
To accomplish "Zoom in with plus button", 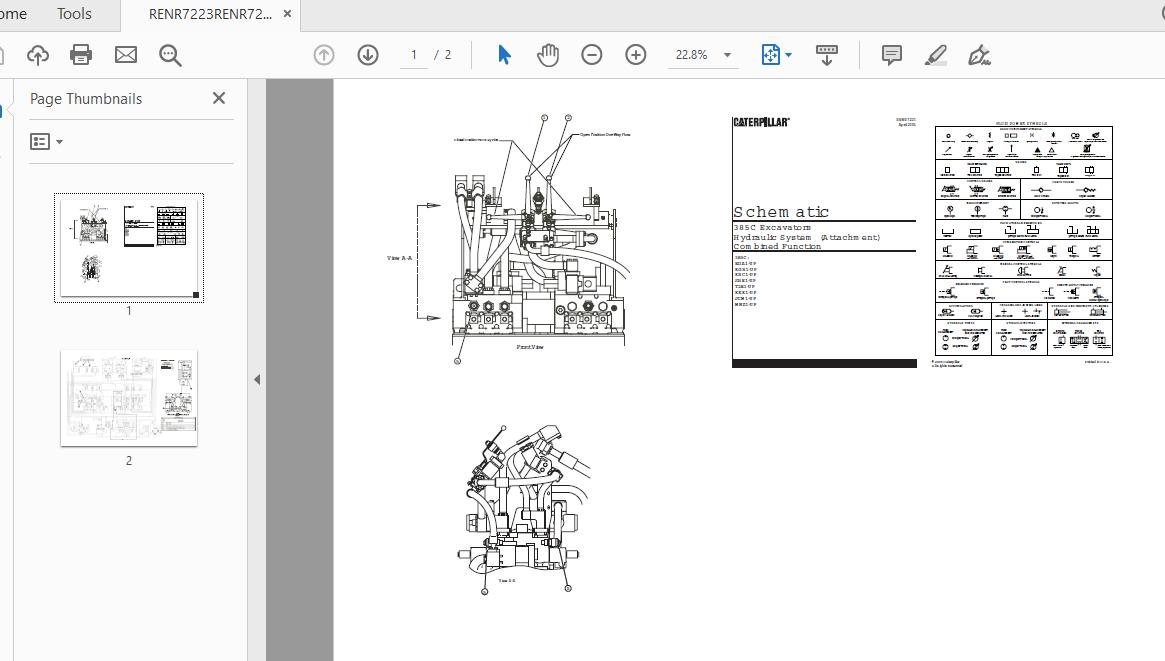I will coord(635,55).
